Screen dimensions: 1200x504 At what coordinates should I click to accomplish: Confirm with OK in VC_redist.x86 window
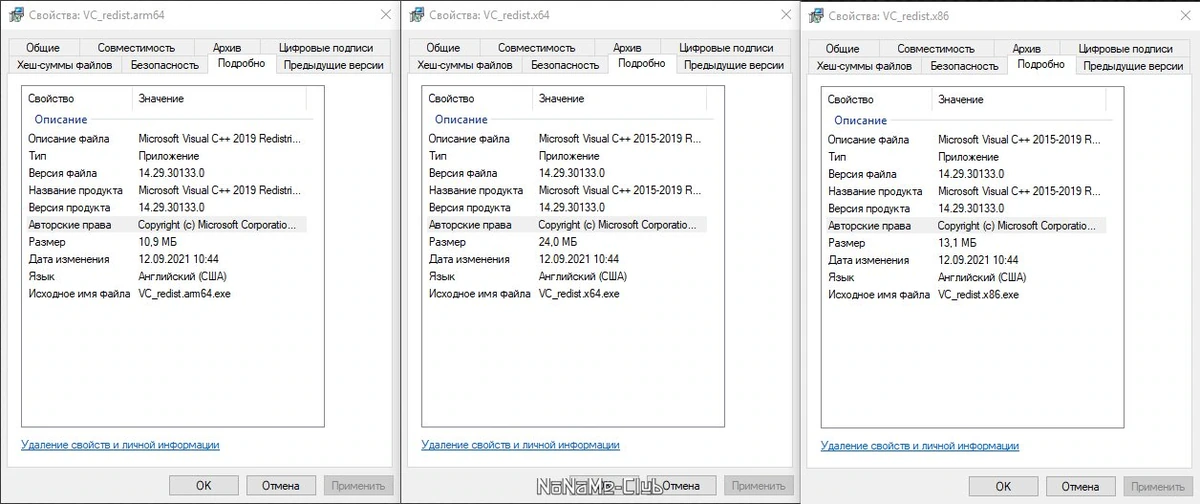(x=1003, y=486)
